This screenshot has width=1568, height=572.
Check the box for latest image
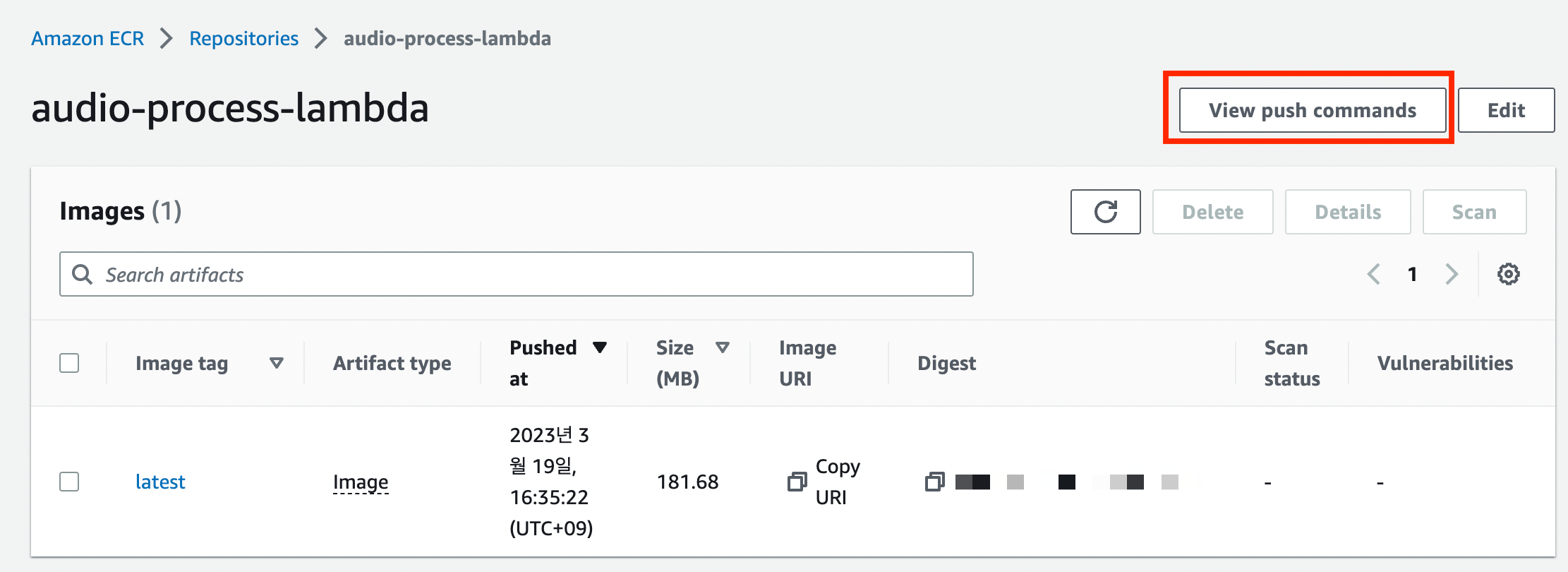(69, 482)
